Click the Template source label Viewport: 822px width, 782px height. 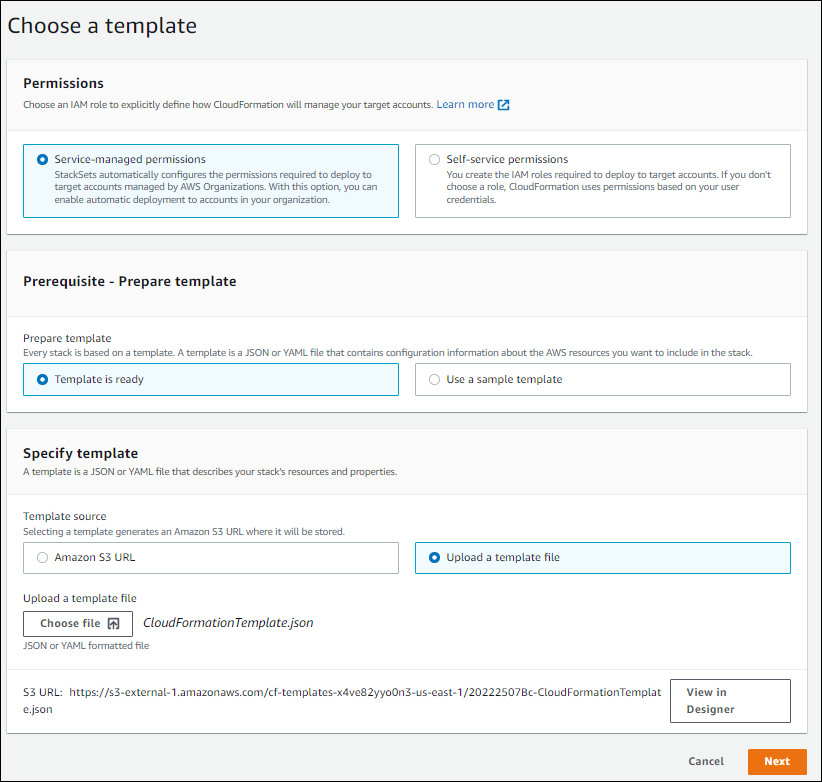(x=64, y=516)
